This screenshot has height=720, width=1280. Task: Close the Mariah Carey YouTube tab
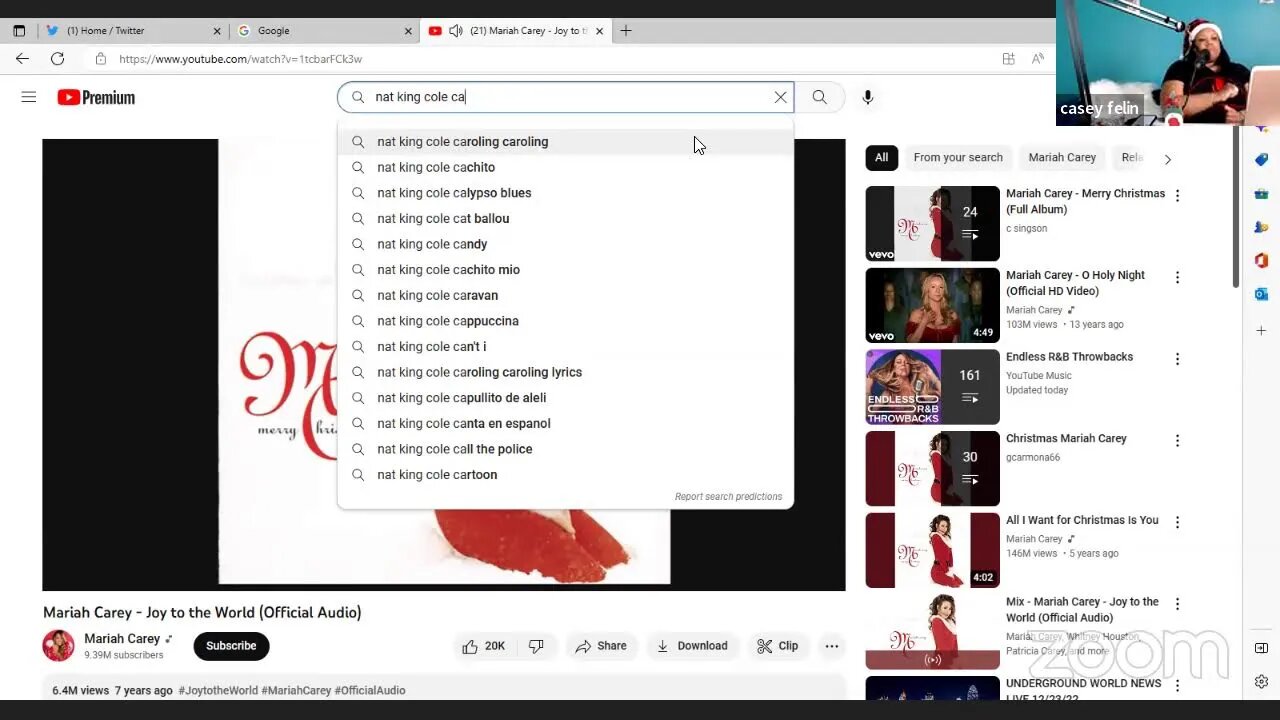point(599,31)
